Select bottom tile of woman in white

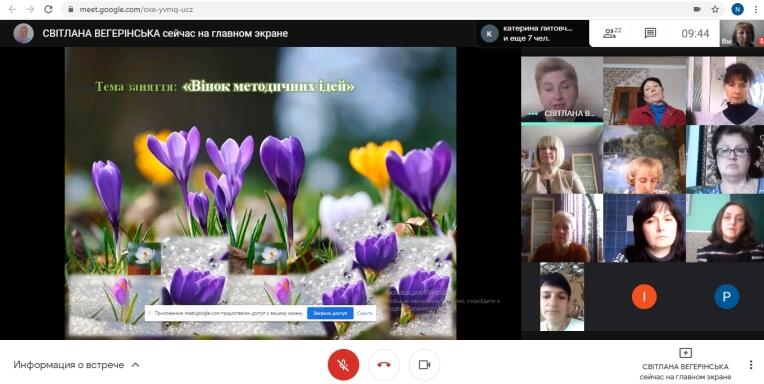click(x=562, y=297)
